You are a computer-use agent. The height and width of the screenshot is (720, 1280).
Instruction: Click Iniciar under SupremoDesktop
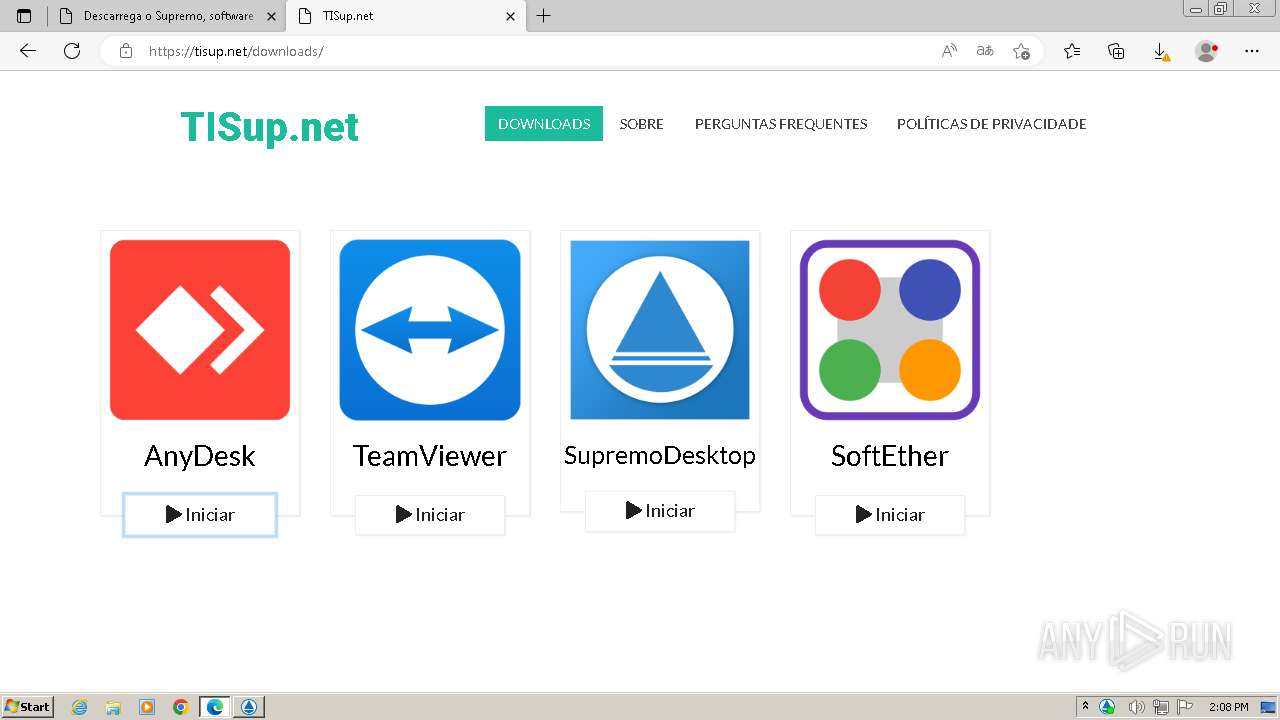click(660, 511)
